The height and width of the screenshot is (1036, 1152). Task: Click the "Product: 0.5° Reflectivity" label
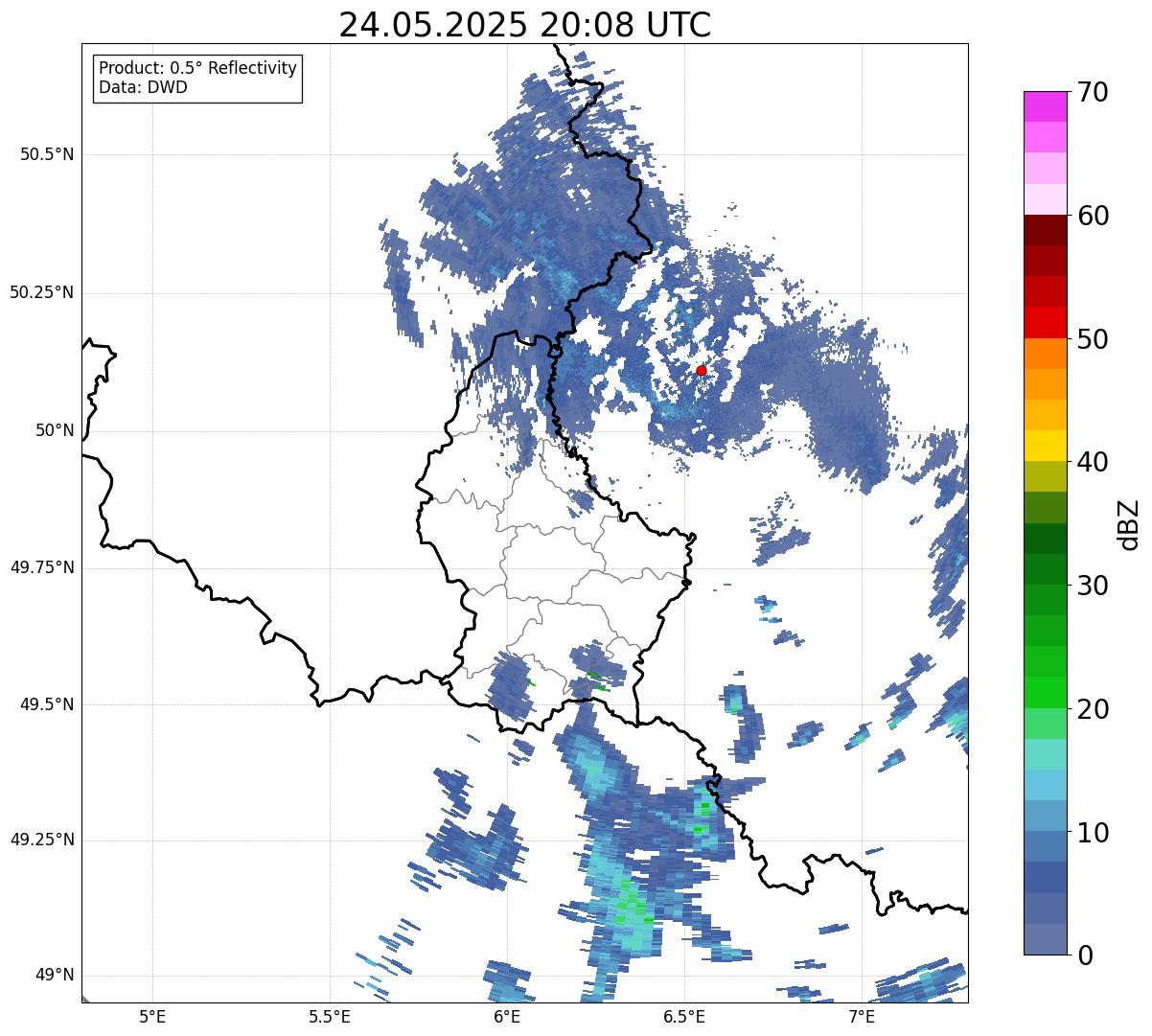point(197,68)
